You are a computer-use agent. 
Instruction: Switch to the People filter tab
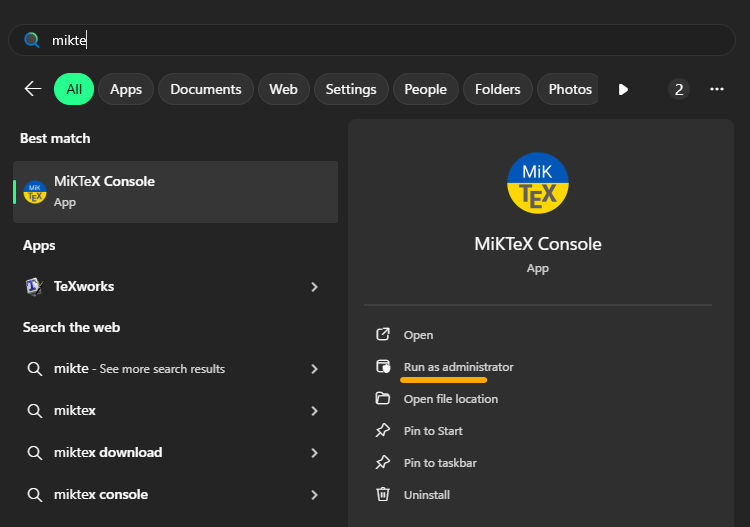pyautogui.click(x=426, y=89)
